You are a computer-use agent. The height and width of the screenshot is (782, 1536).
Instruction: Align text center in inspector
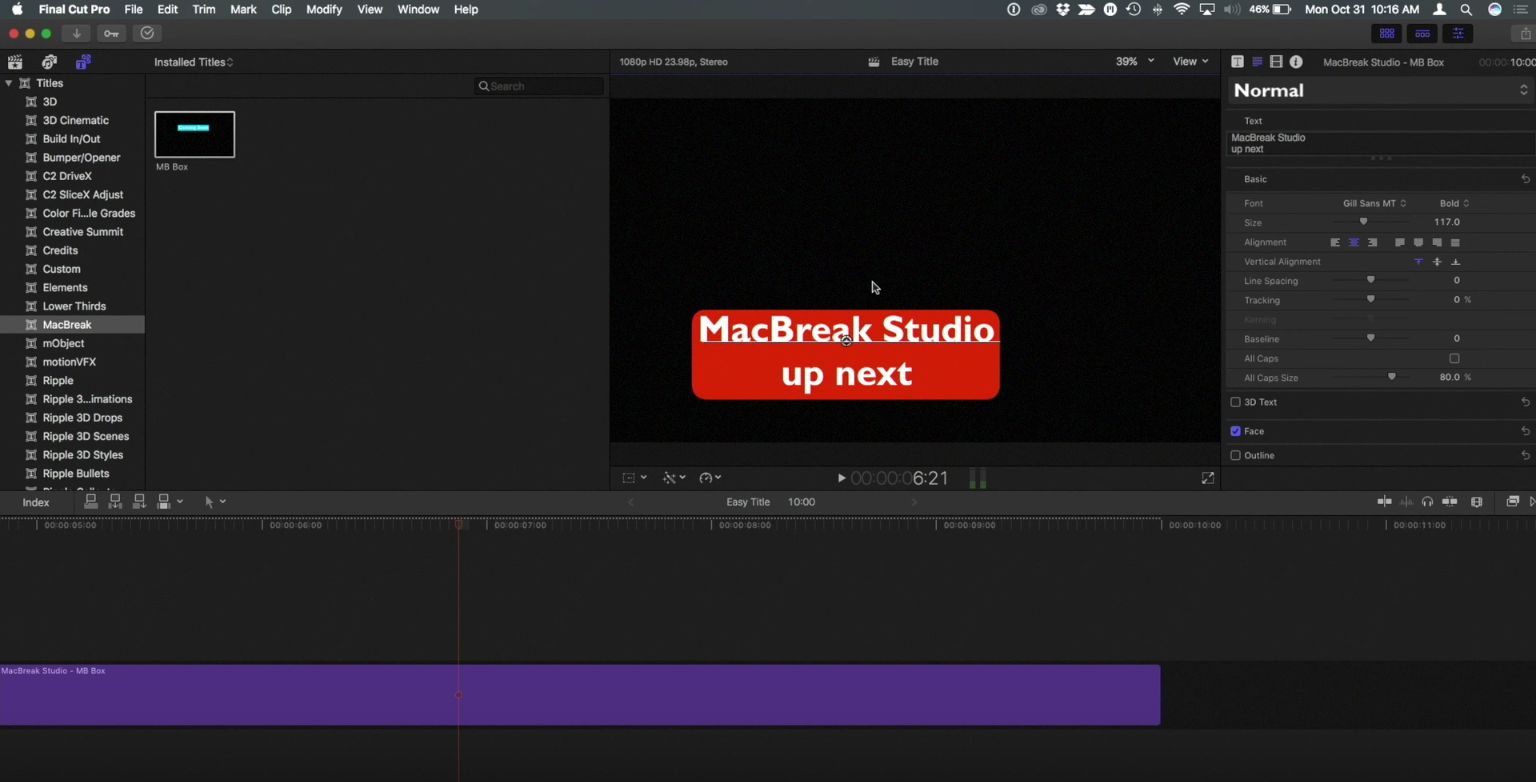1353,242
